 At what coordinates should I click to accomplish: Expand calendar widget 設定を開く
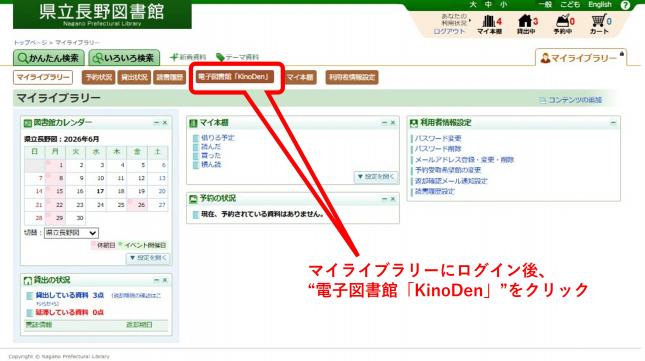pos(148,258)
